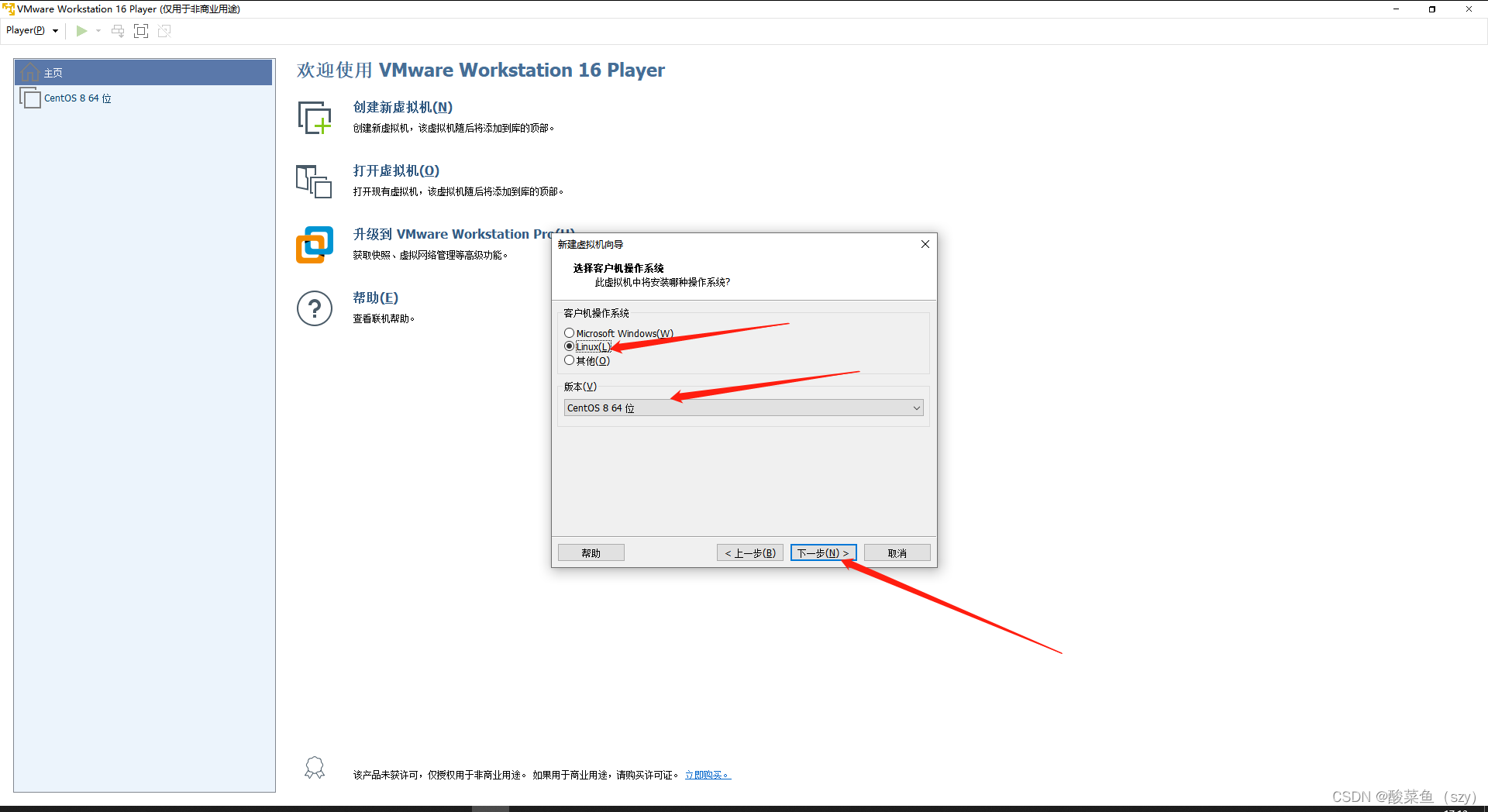The width and height of the screenshot is (1488, 812).
Task: Open 创建新虚拟机(N) link
Action: 403,108
